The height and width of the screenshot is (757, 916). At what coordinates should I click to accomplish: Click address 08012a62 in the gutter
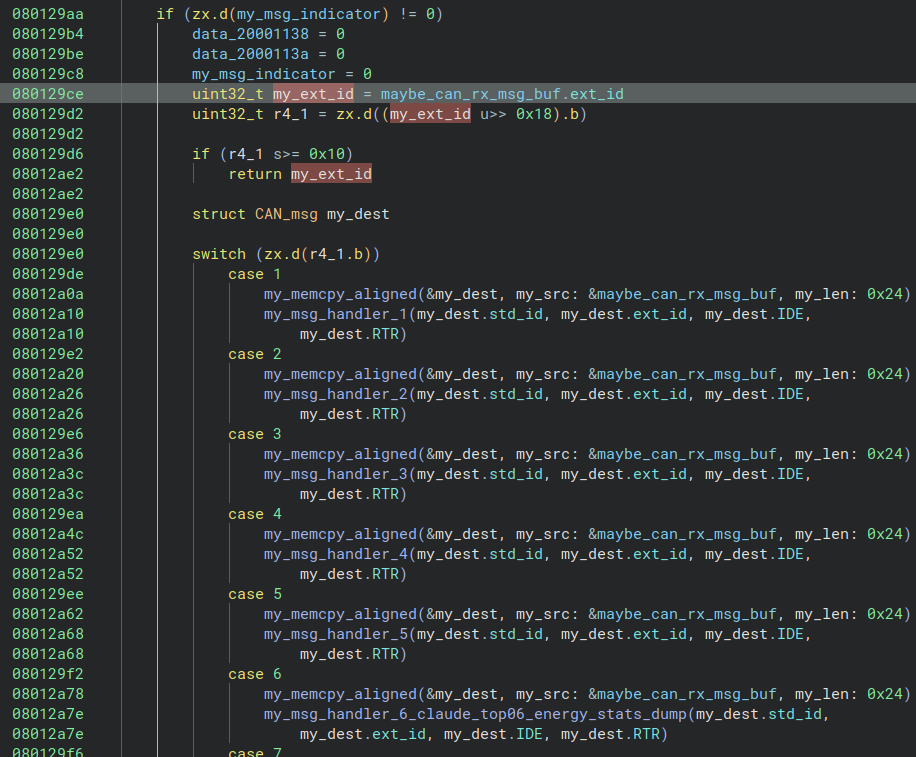click(x=48, y=614)
